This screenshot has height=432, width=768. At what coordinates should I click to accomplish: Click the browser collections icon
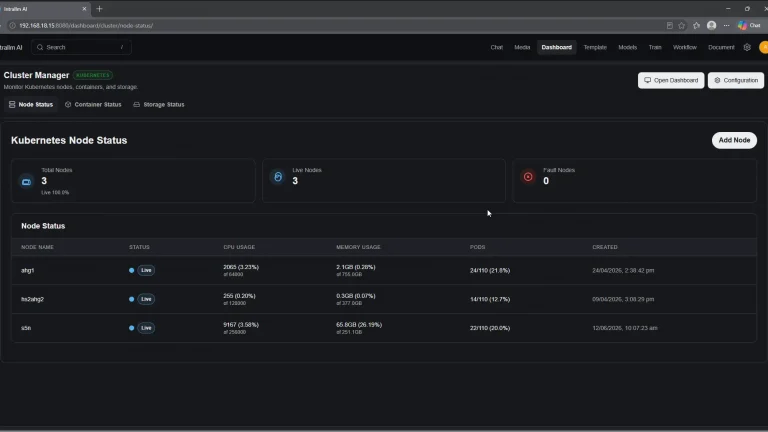[x=696, y=25]
